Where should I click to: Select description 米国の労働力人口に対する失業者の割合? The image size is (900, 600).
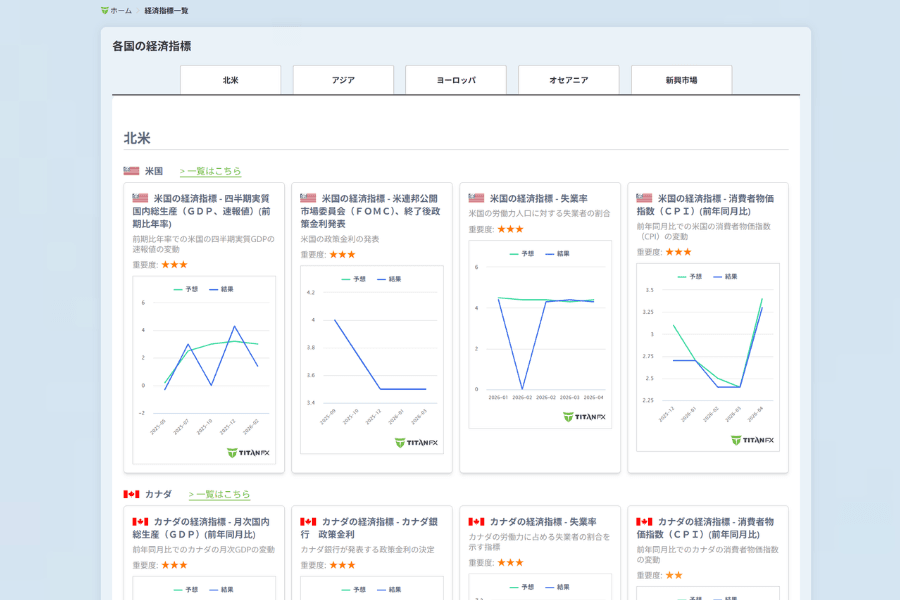539,214
